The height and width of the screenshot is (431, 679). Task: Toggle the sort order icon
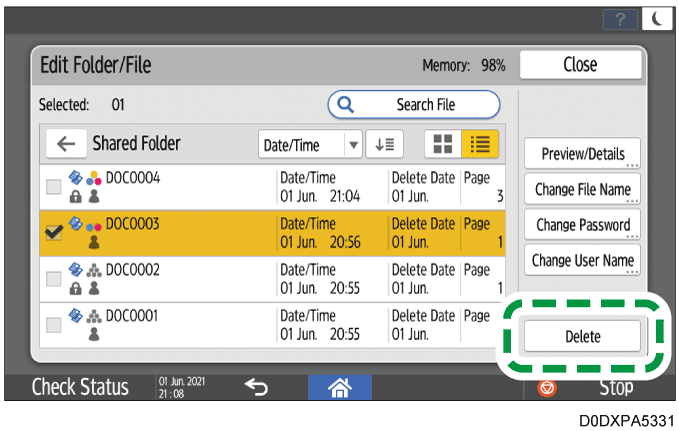(383, 144)
